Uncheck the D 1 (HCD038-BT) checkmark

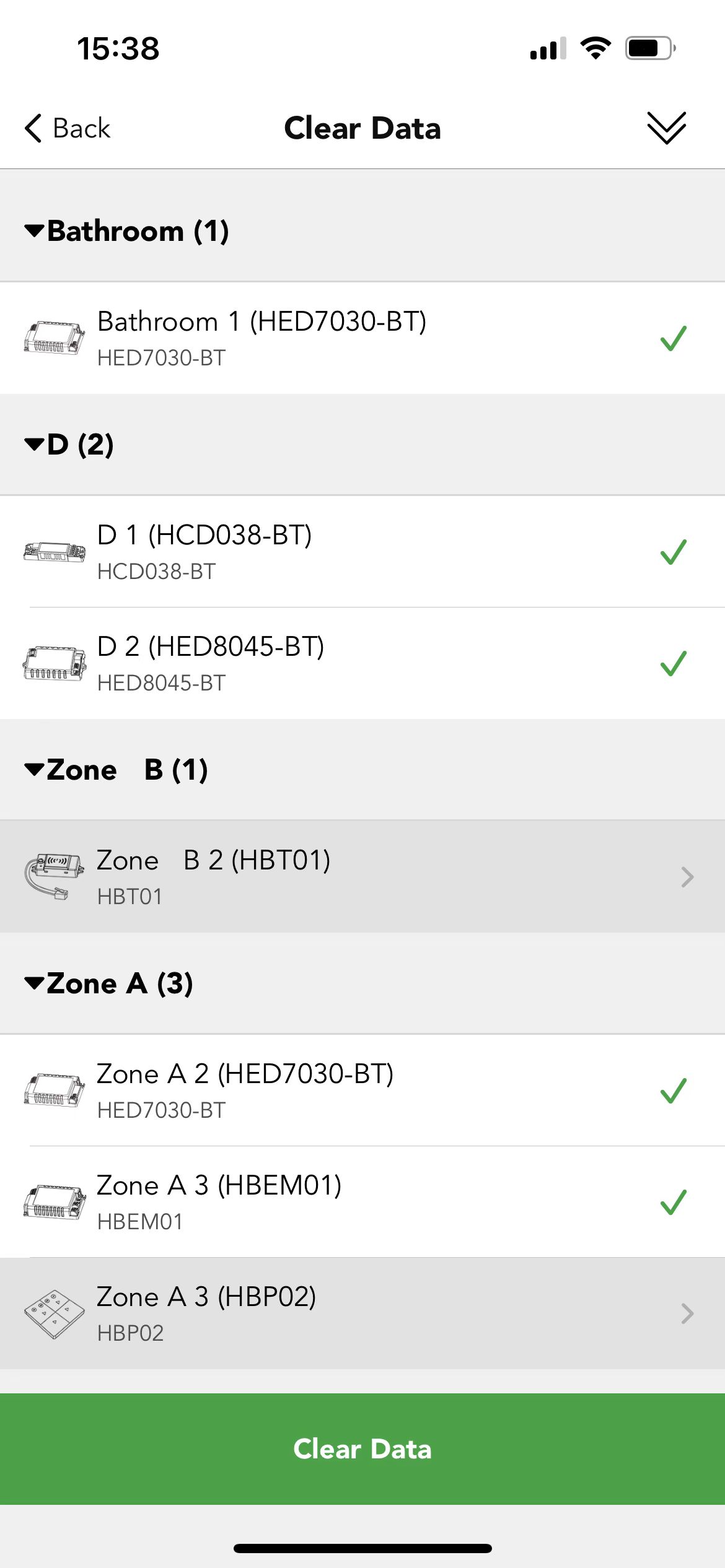tap(674, 551)
